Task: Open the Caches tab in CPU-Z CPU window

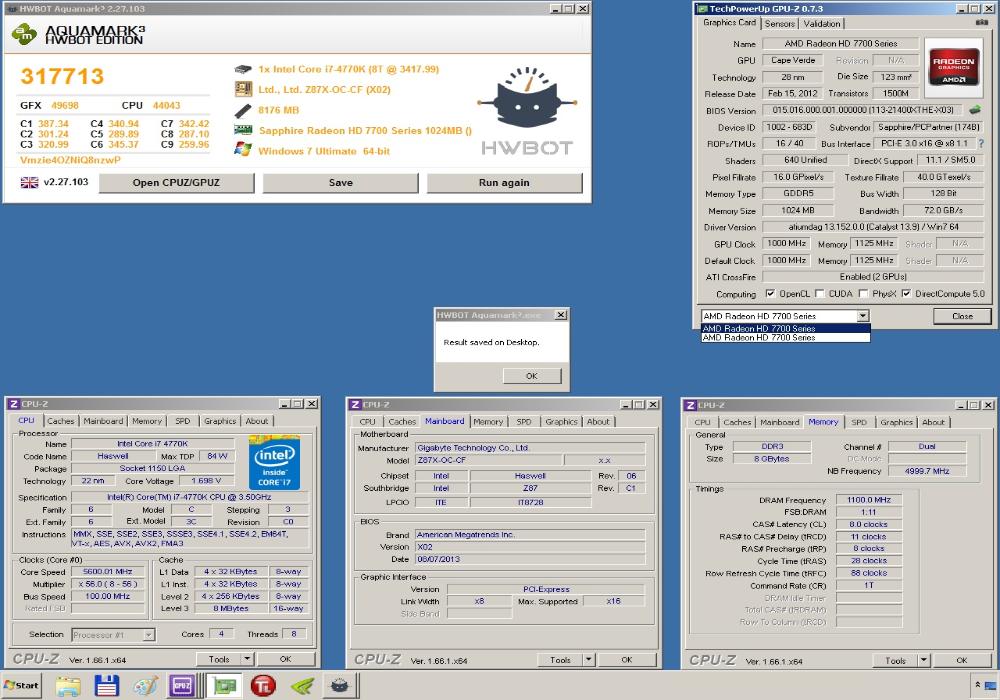Action: (x=61, y=421)
